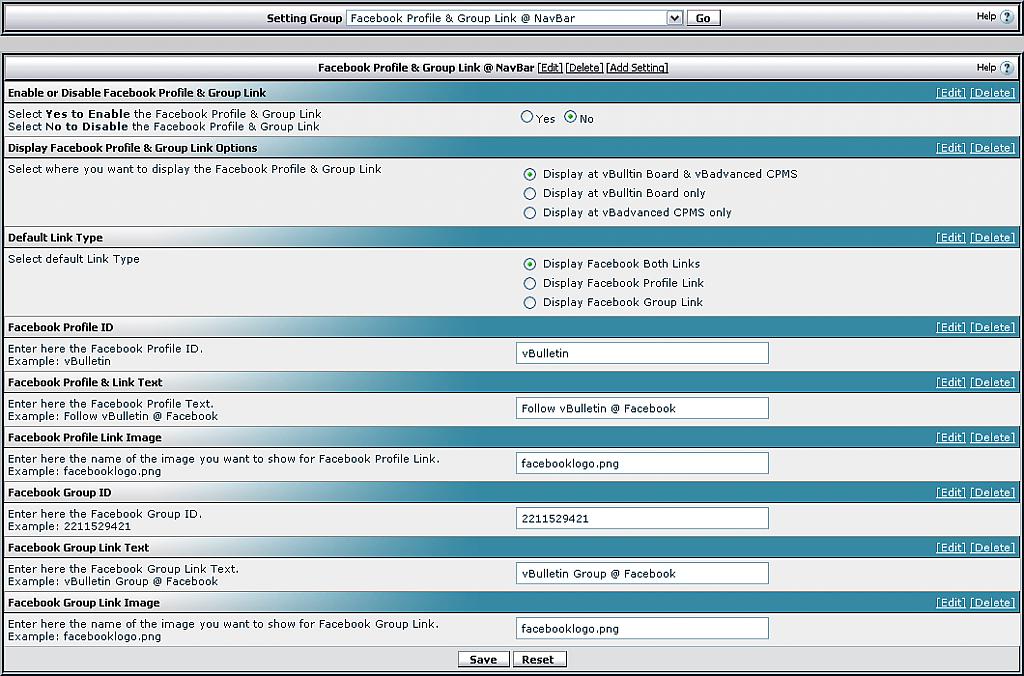1024x676 pixels.
Task: Click the Facebook Group ID input field
Action: (642, 518)
